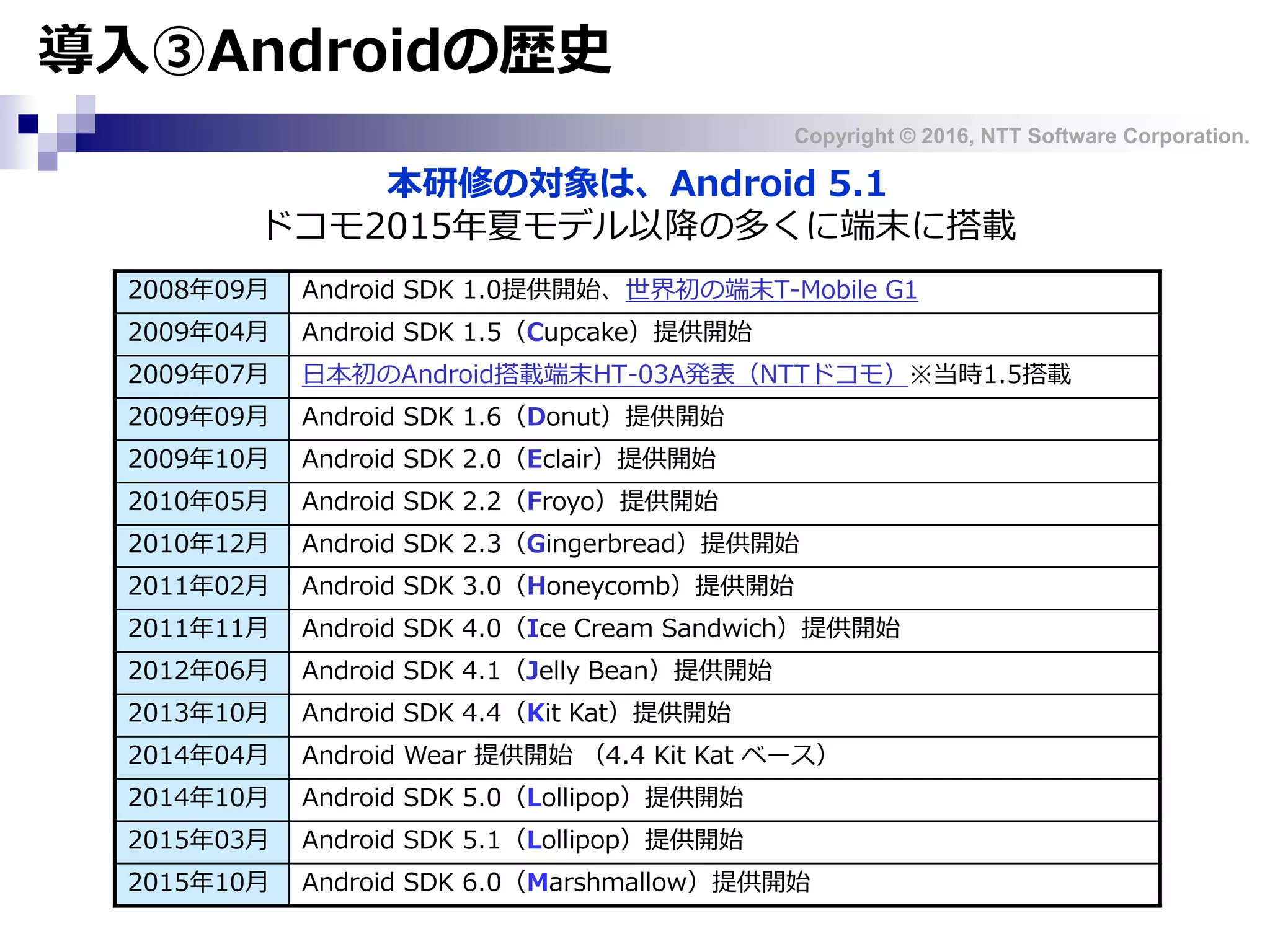Image resolution: width=1270 pixels, height=952 pixels.
Task: Click the Android SDK 6.0 Marshmallow entry
Action: click(x=556, y=882)
